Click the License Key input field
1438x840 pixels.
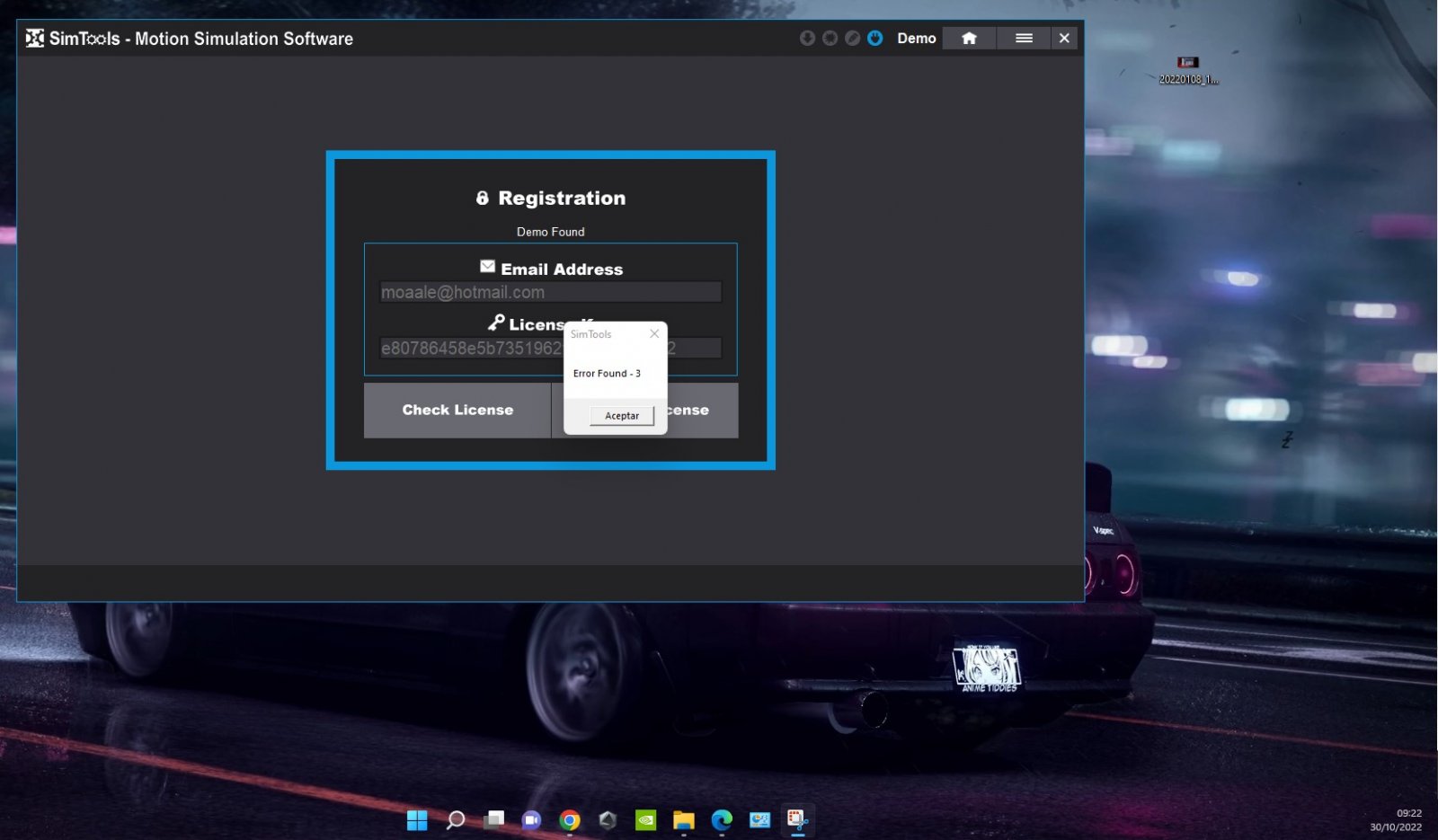click(x=550, y=348)
